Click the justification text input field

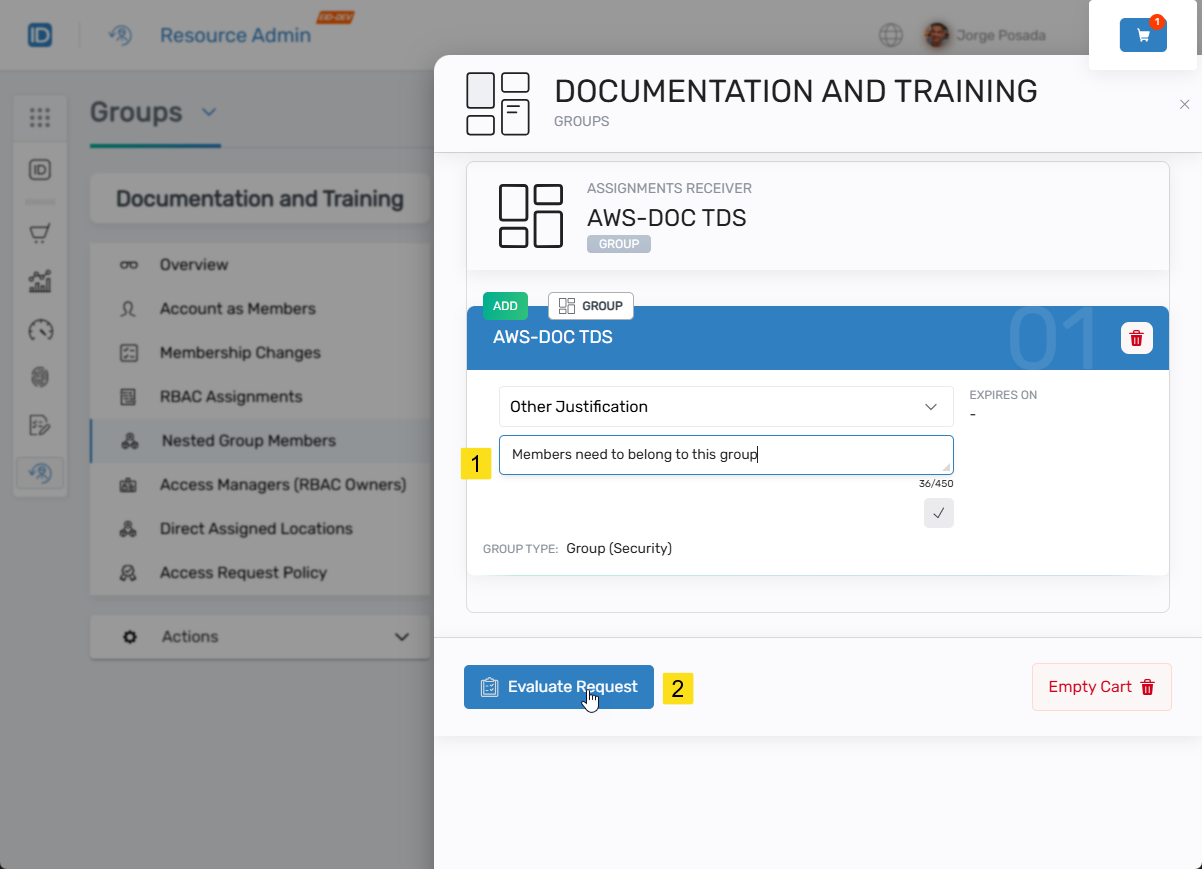click(725, 455)
